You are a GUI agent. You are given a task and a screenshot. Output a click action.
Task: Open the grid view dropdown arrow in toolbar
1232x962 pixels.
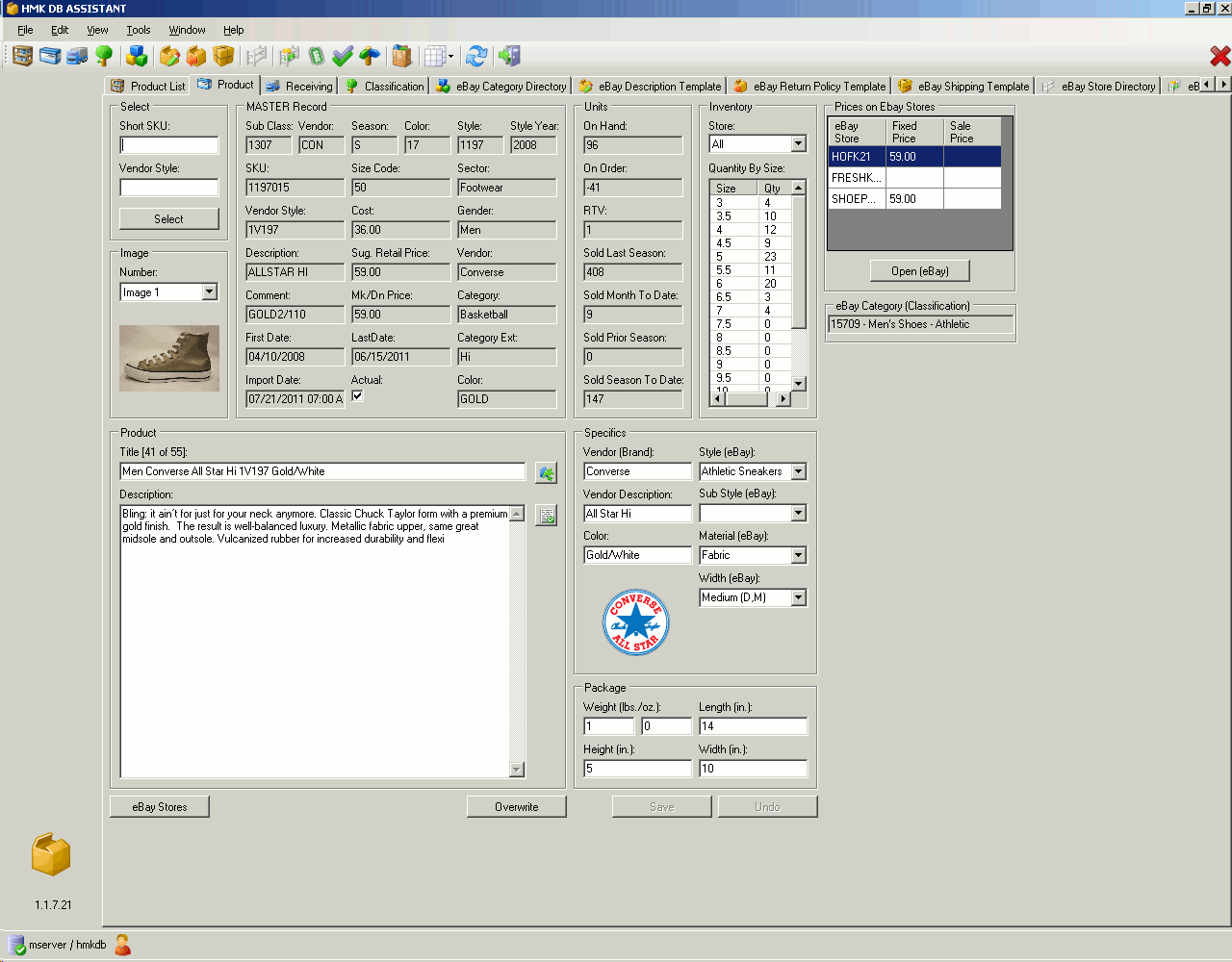pyautogui.click(x=450, y=56)
